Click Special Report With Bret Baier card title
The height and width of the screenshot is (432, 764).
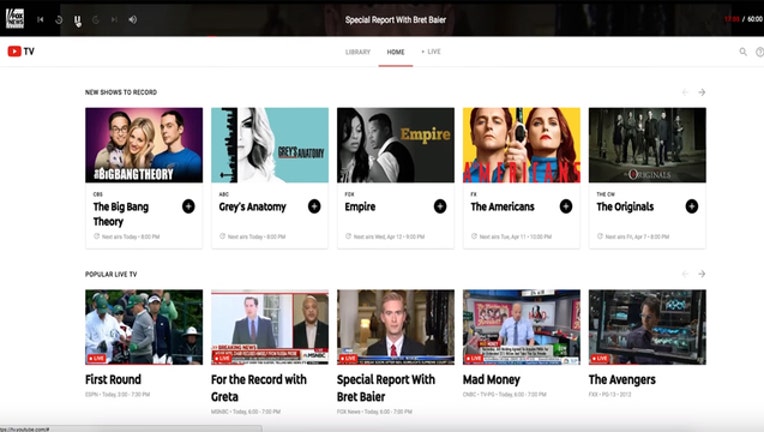coord(386,388)
